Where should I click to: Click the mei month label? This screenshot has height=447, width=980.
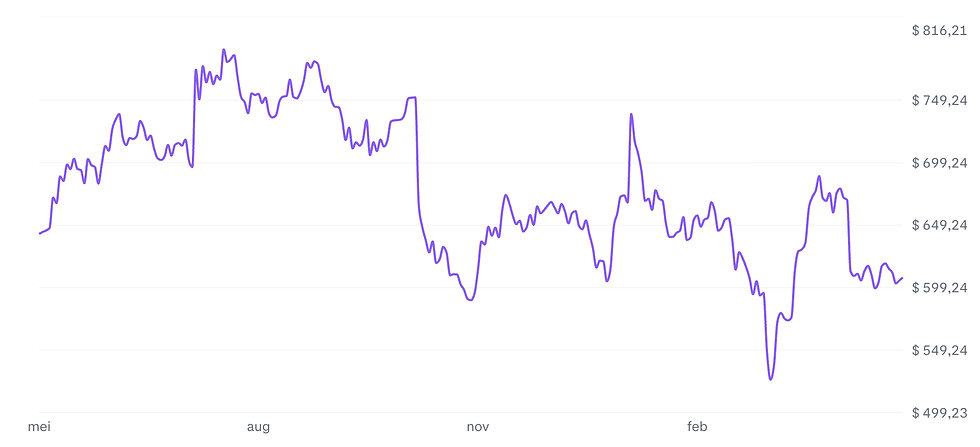[x=39, y=427]
